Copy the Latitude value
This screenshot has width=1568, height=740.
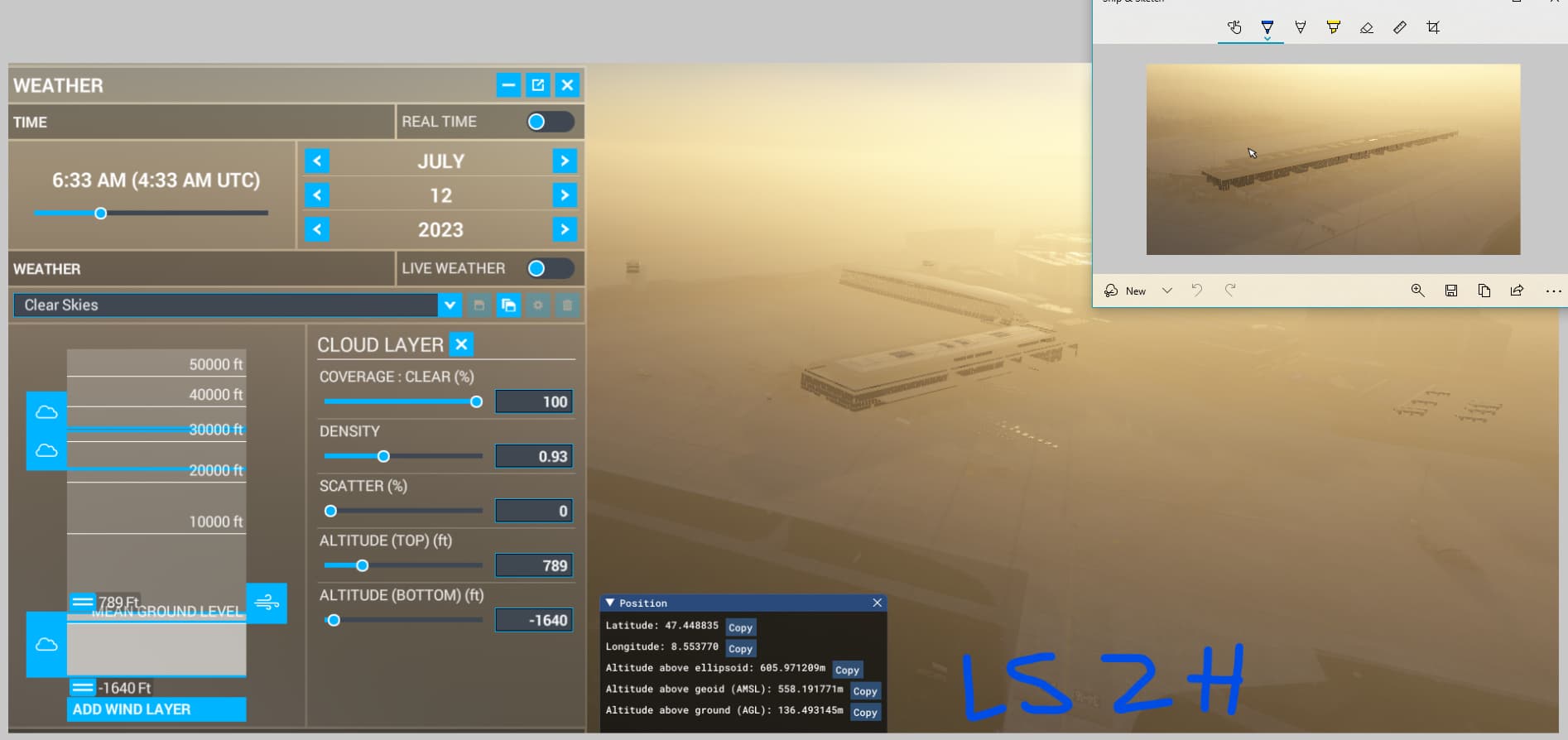(x=740, y=627)
